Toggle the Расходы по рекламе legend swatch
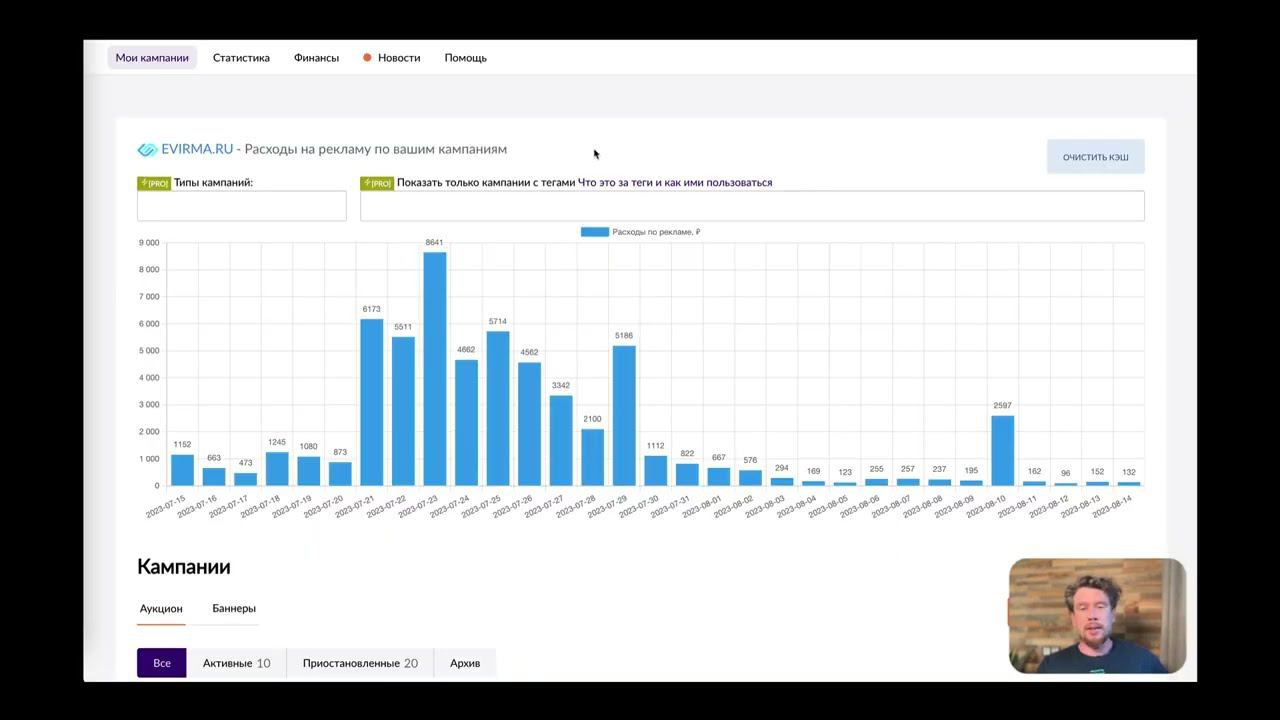 594,232
